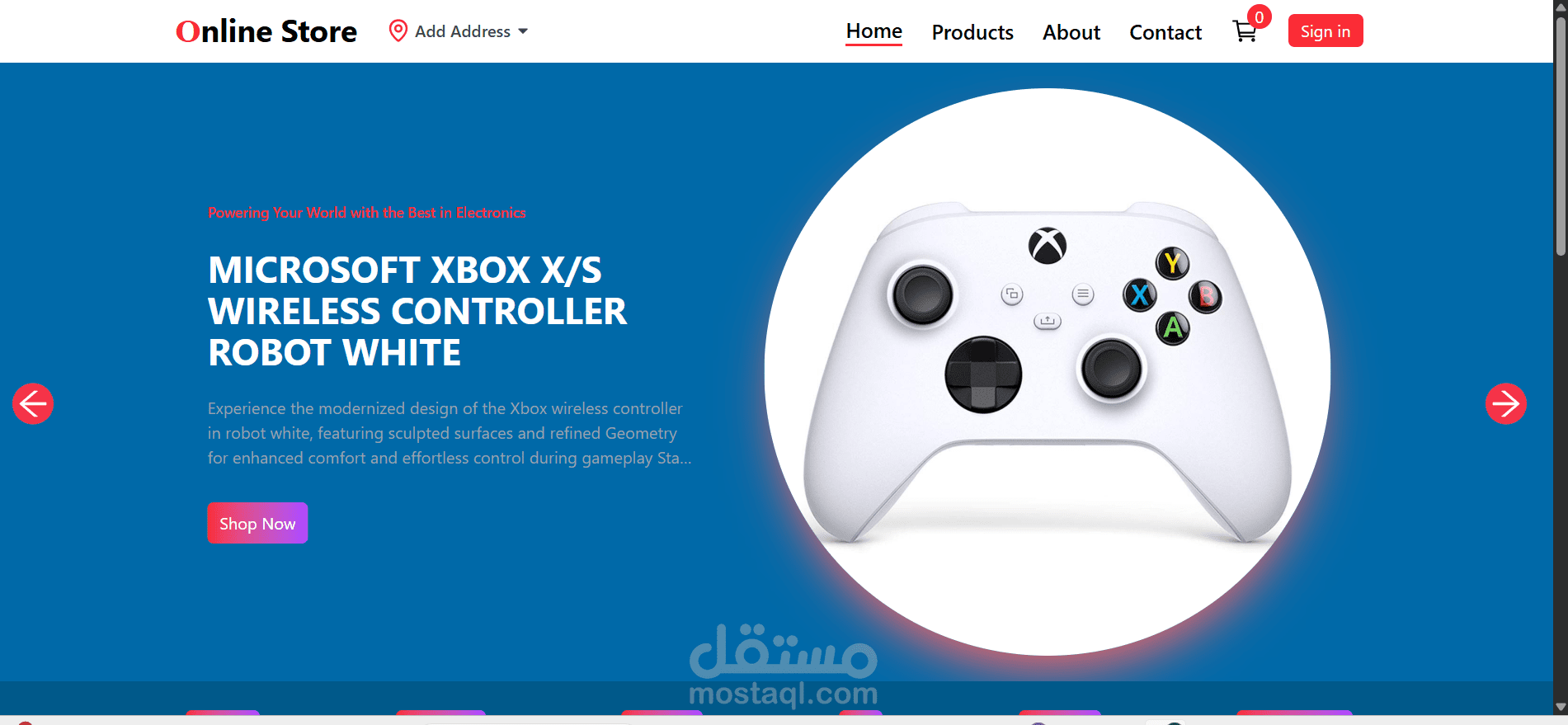Click the Sign in button
1568x725 pixels.
click(1326, 31)
